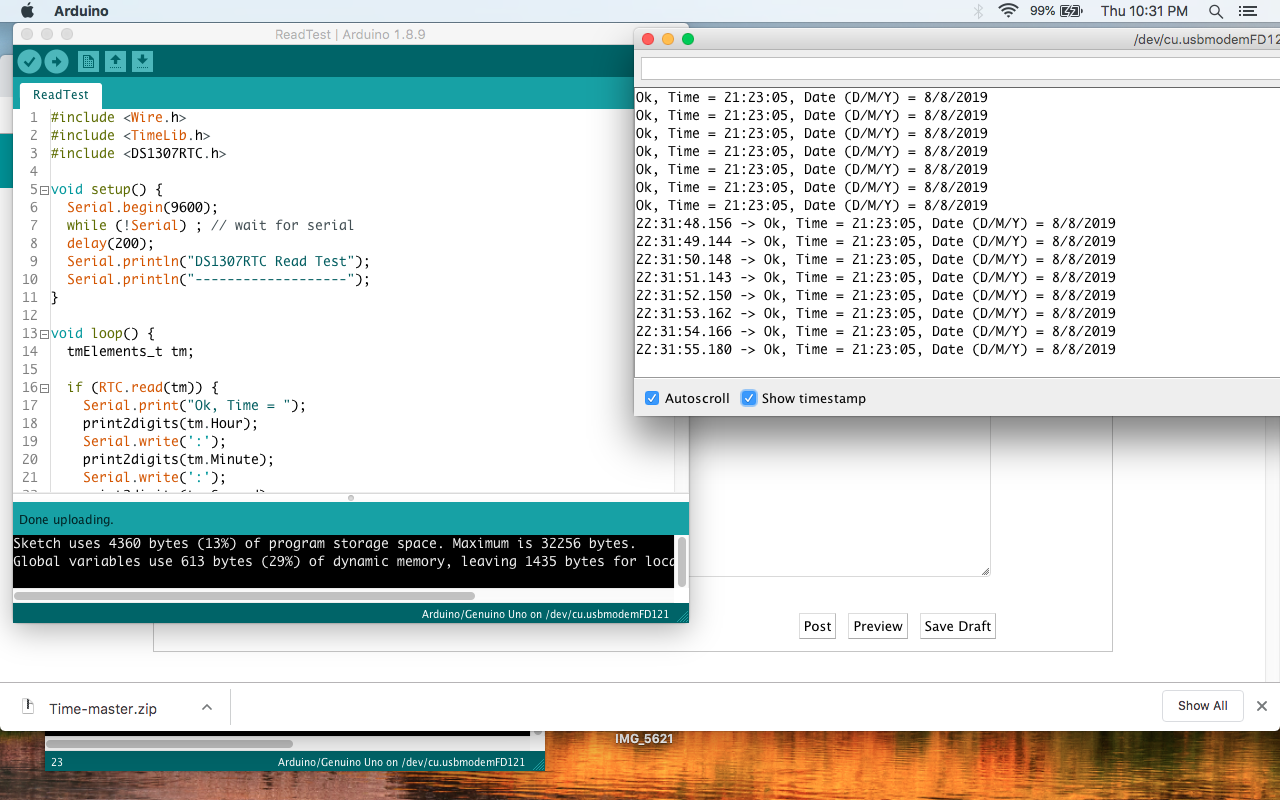Click the "ReadTest | Arduino 1.8.9" window title
The width and height of the screenshot is (1280, 800).
coord(350,34)
